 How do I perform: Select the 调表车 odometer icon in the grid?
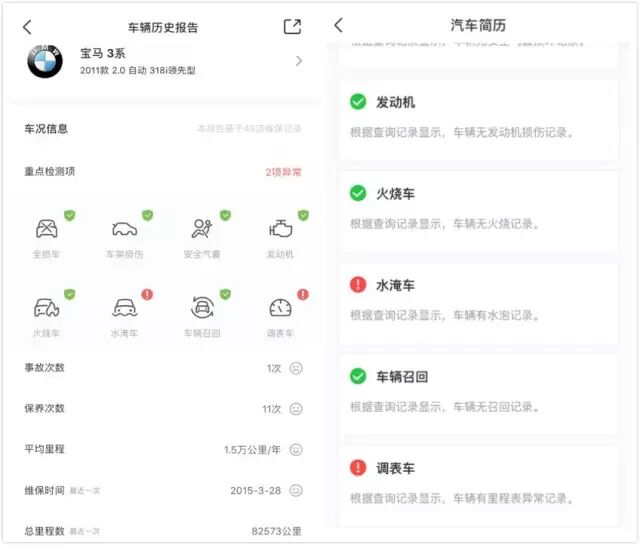tap(280, 308)
